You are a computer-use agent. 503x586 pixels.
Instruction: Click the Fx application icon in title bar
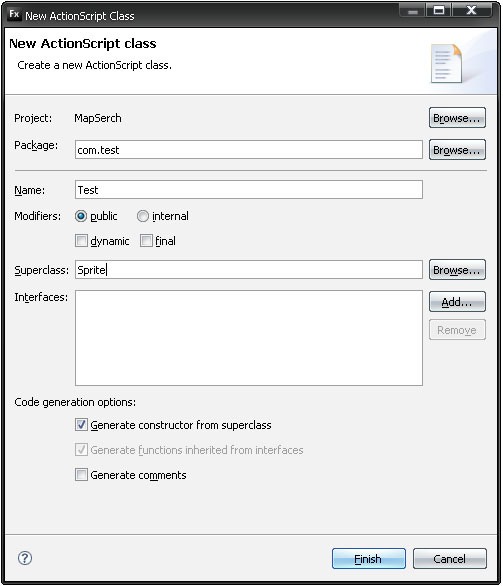tap(14, 14)
